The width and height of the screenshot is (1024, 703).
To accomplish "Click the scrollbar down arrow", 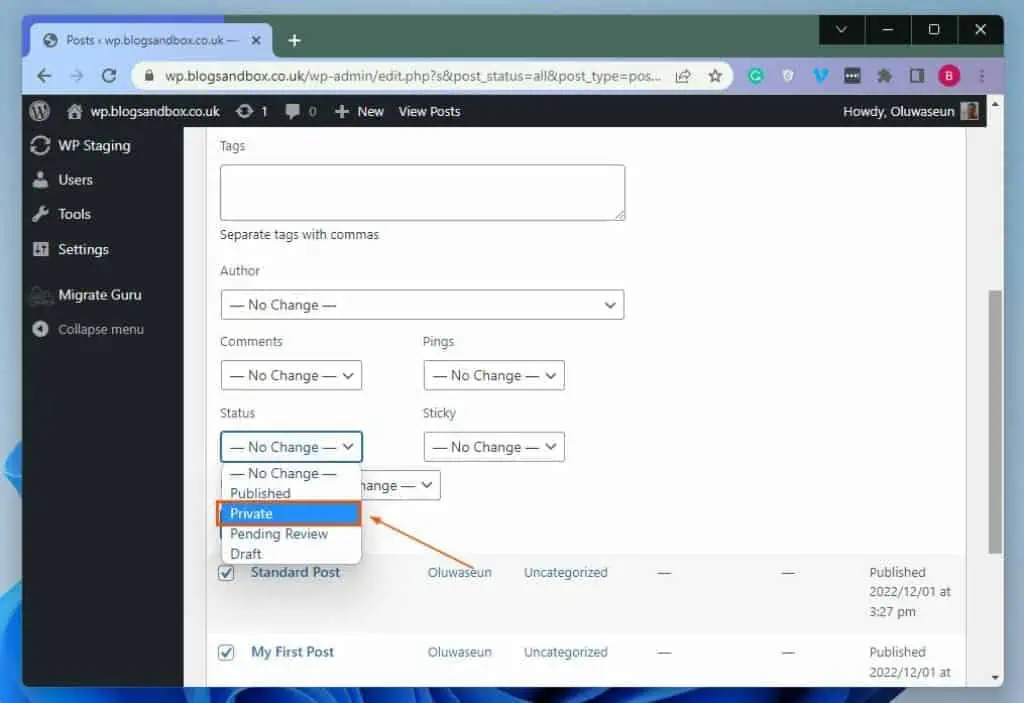I will [995, 678].
